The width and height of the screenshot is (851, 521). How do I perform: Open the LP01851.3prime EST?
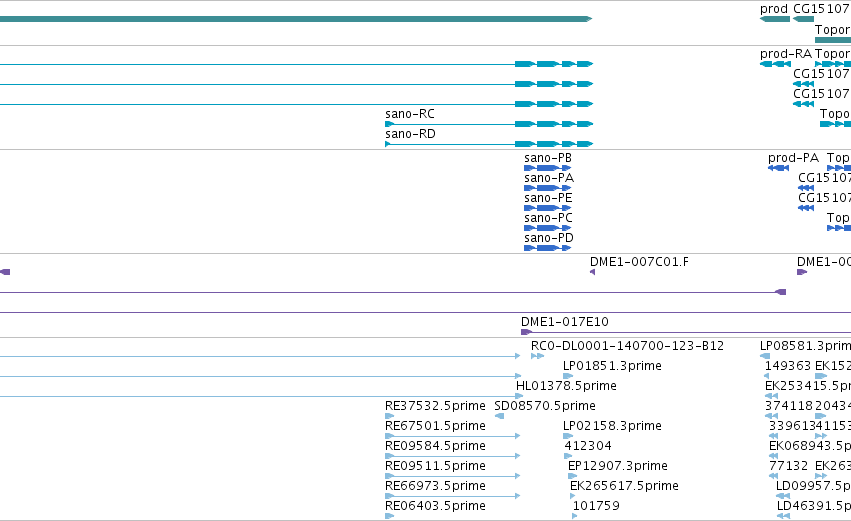612,366
